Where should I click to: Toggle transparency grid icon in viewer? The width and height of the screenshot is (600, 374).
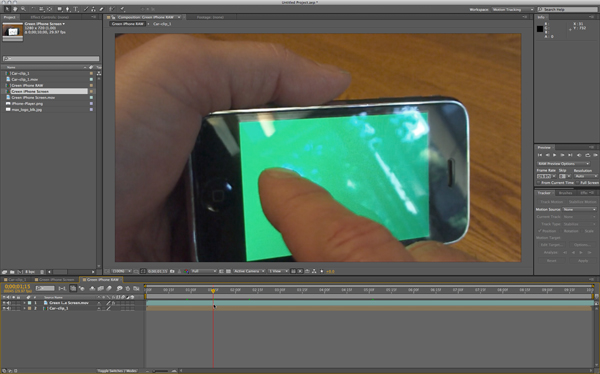click(x=228, y=271)
